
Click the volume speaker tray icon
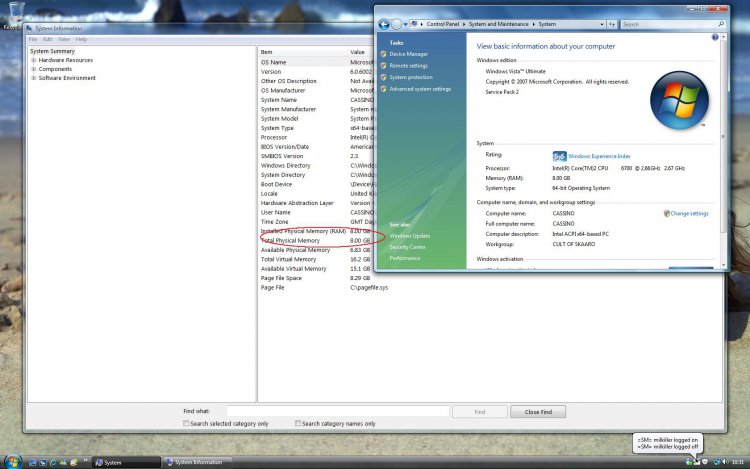725,462
